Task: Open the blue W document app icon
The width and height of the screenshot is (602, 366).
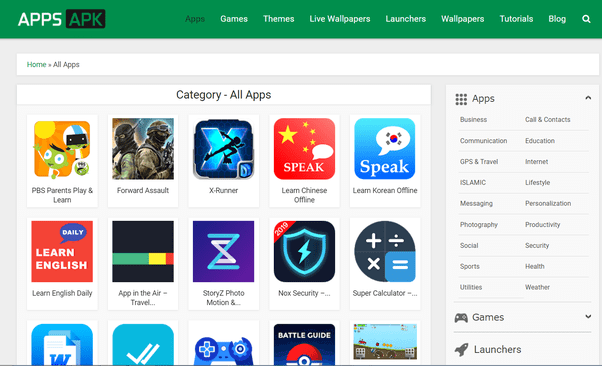Action: pyautogui.click(x=62, y=344)
